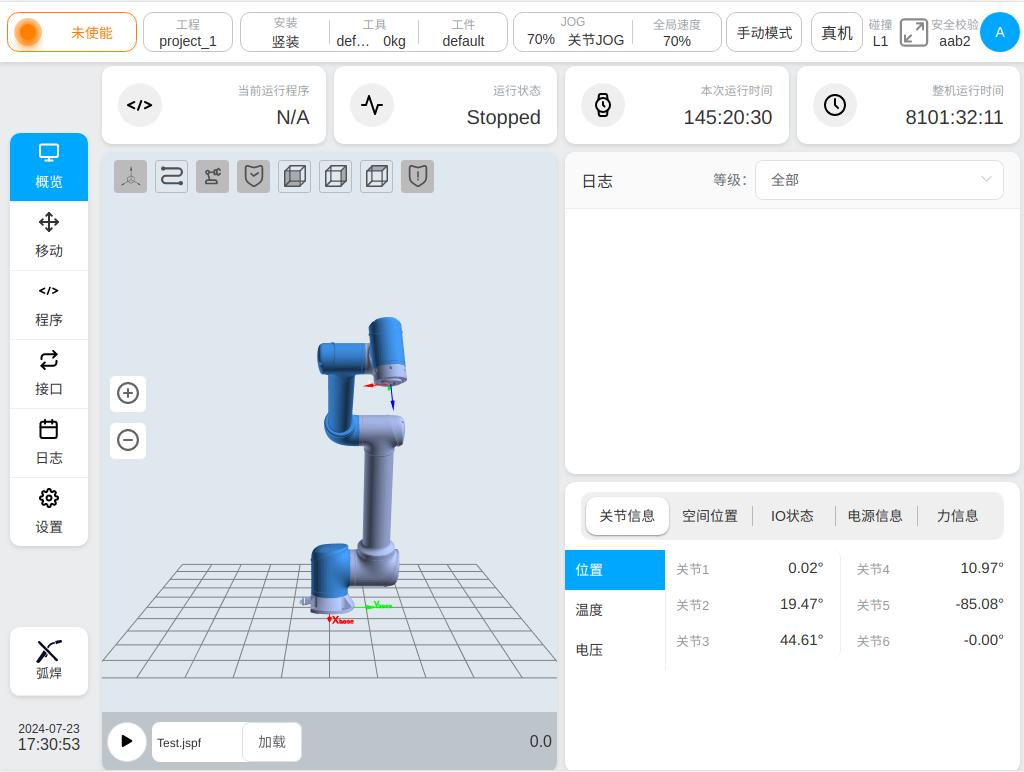Switch to the 空间位置 tab

pyautogui.click(x=710, y=516)
